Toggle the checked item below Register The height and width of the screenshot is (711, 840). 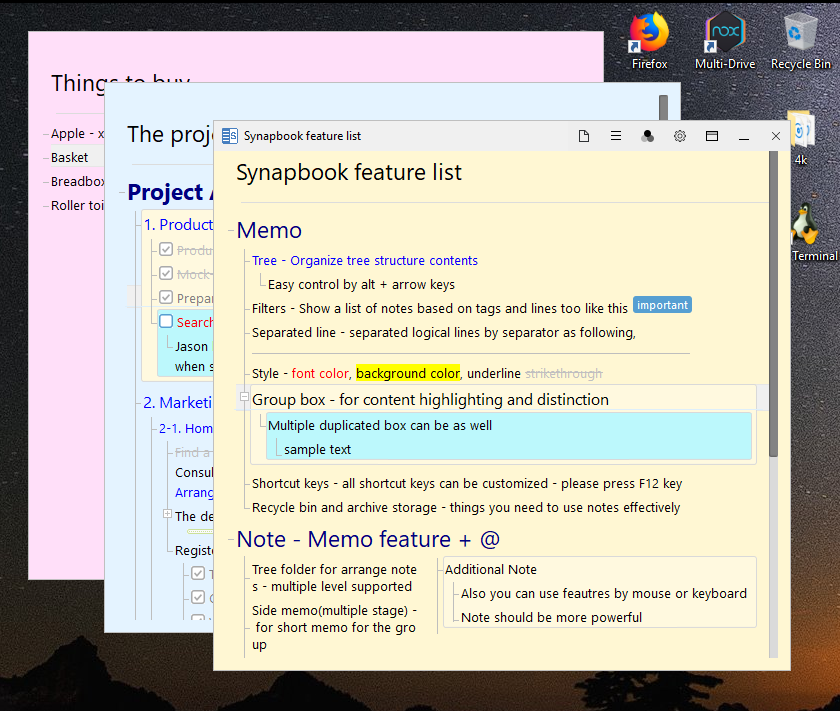pyautogui.click(x=197, y=573)
